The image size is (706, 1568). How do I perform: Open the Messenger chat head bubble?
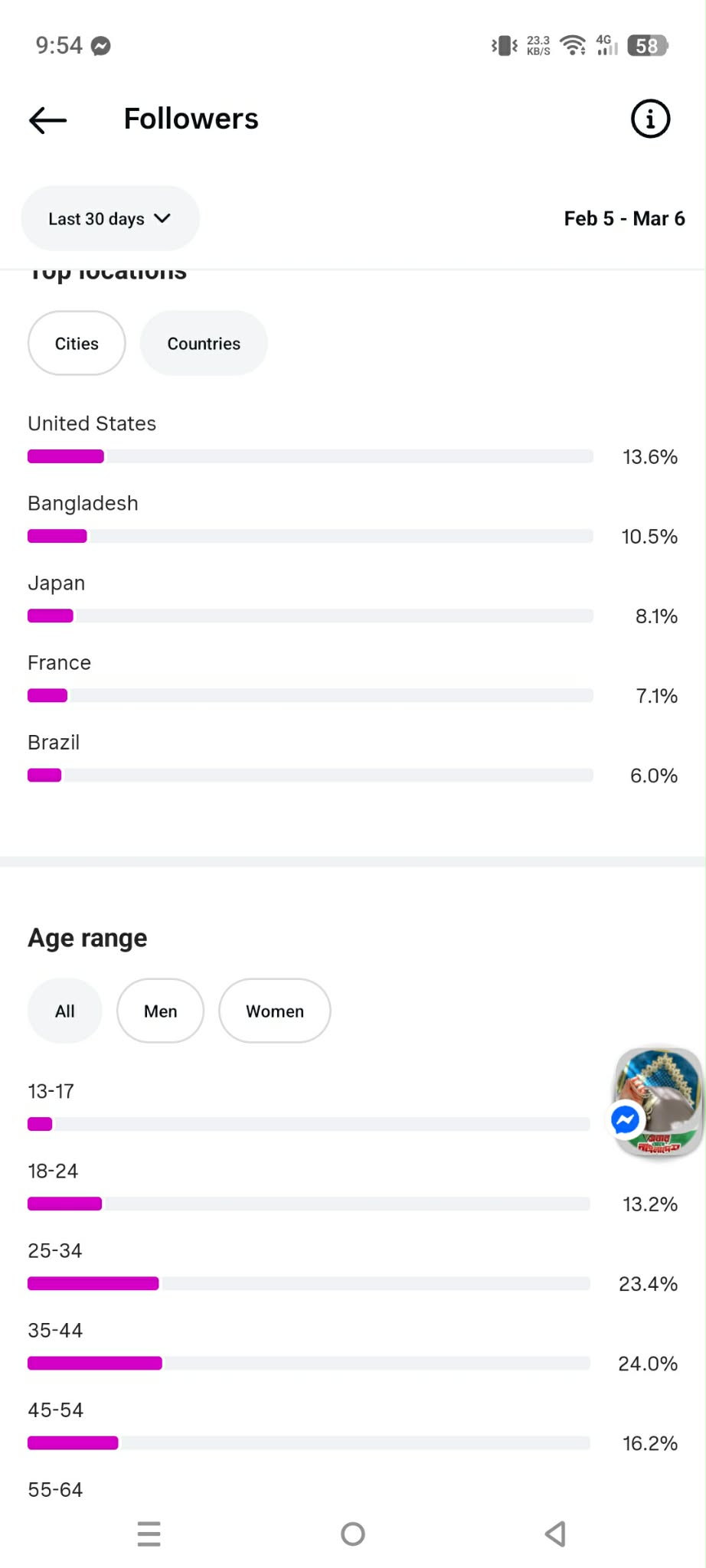[657, 1102]
